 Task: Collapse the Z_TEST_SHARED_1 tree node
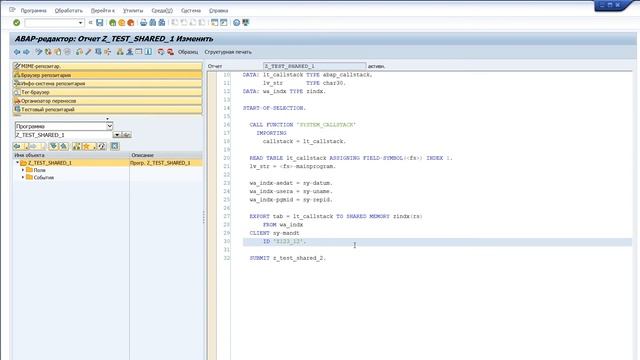17,162
